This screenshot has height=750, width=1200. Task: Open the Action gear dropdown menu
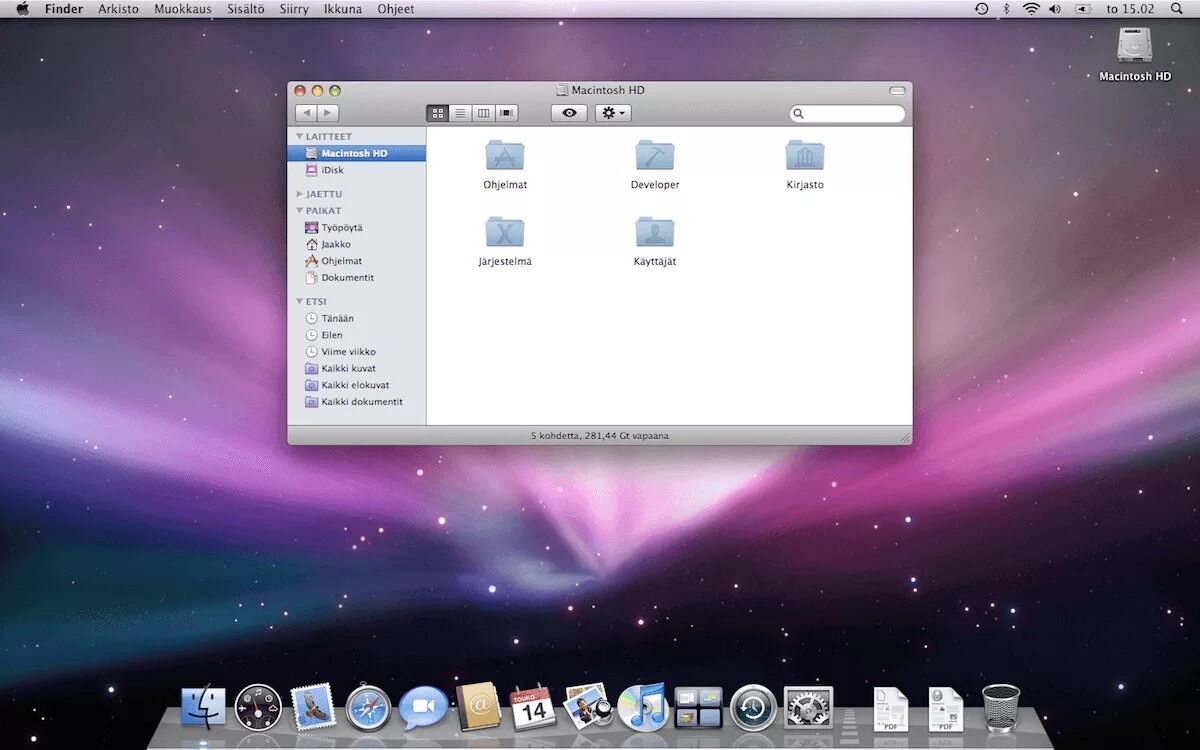point(613,113)
